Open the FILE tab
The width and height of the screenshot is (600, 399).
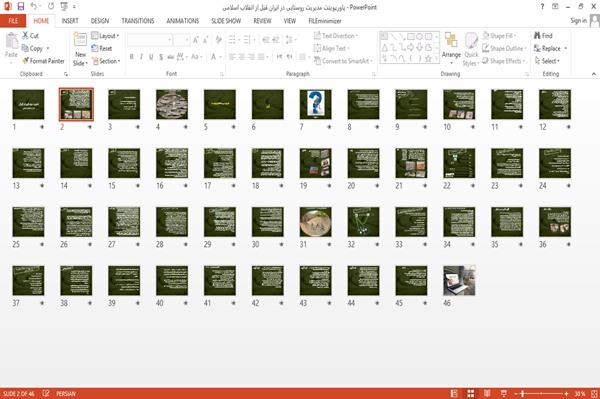[x=13, y=21]
